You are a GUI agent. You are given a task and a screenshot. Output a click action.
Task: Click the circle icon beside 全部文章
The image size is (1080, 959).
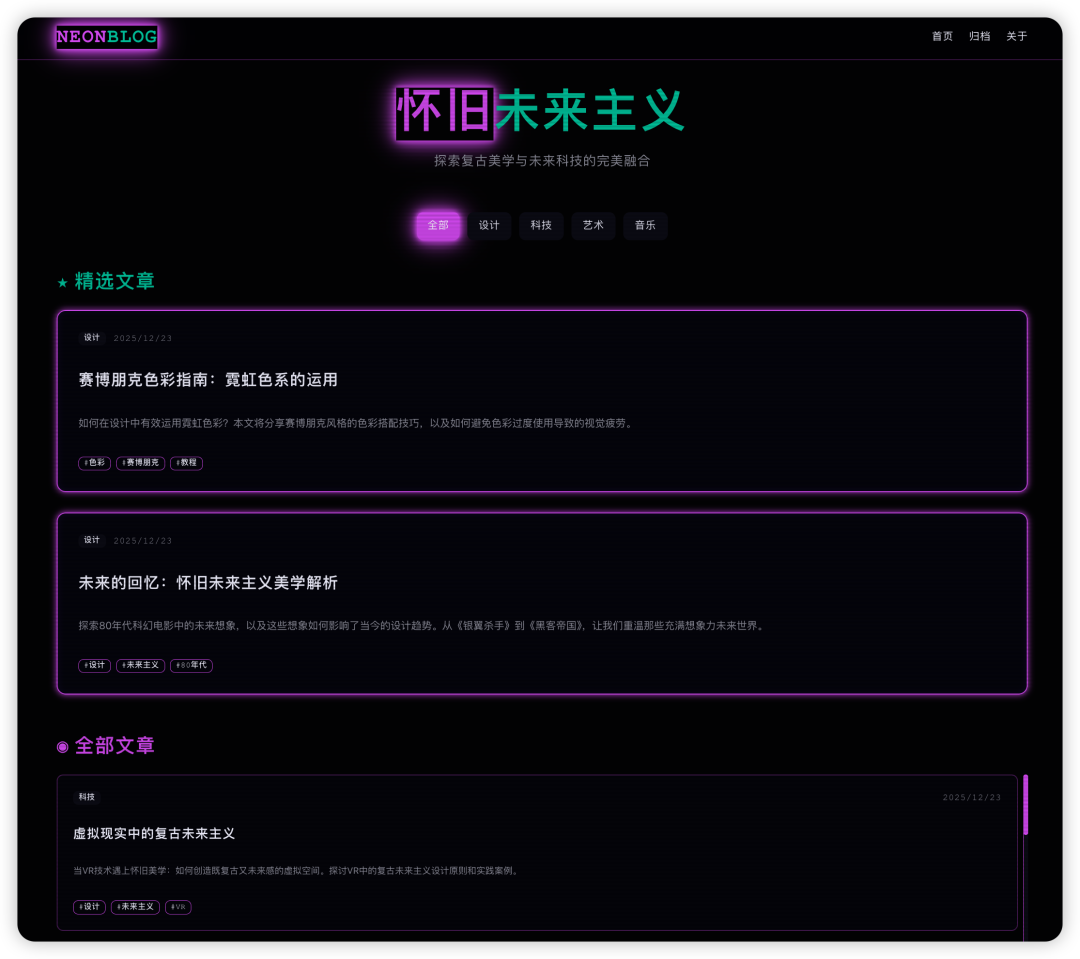tap(63, 747)
